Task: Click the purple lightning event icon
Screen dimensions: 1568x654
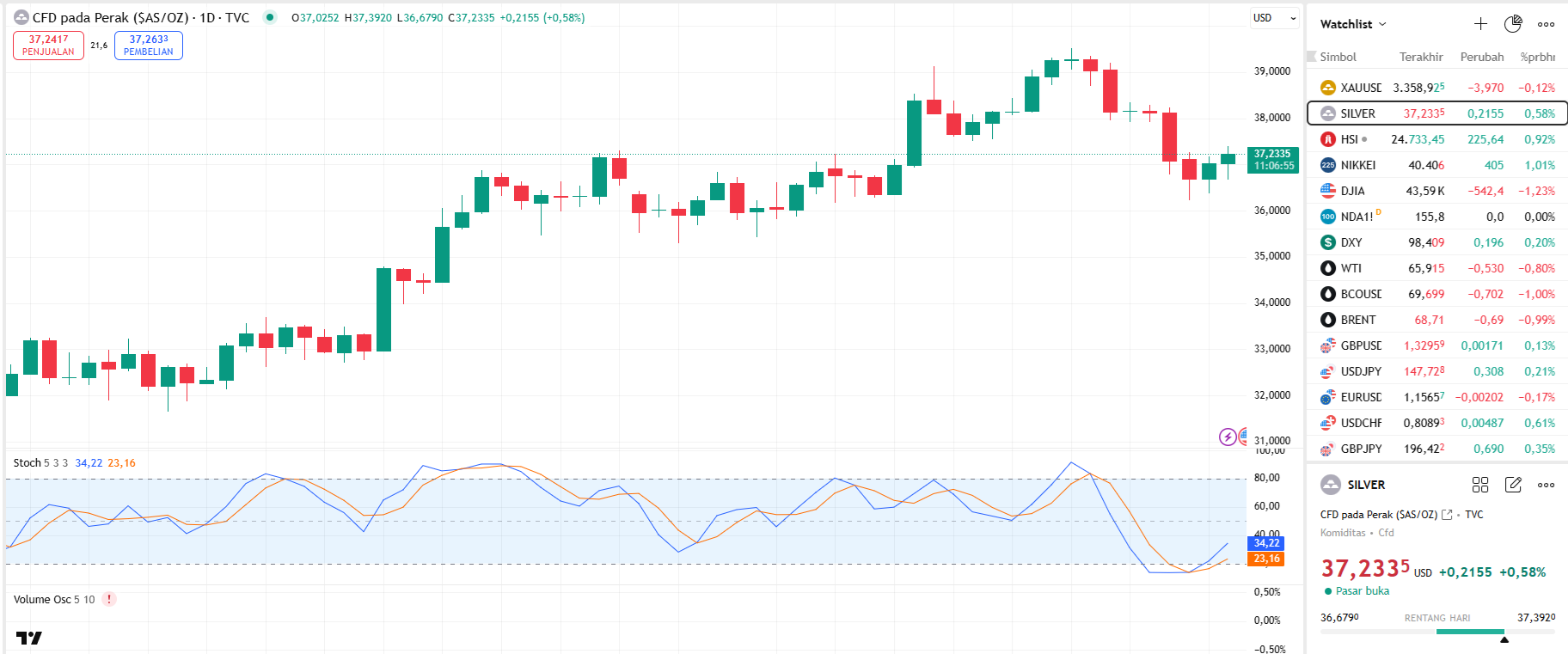Action: pyautogui.click(x=1228, y=437)
